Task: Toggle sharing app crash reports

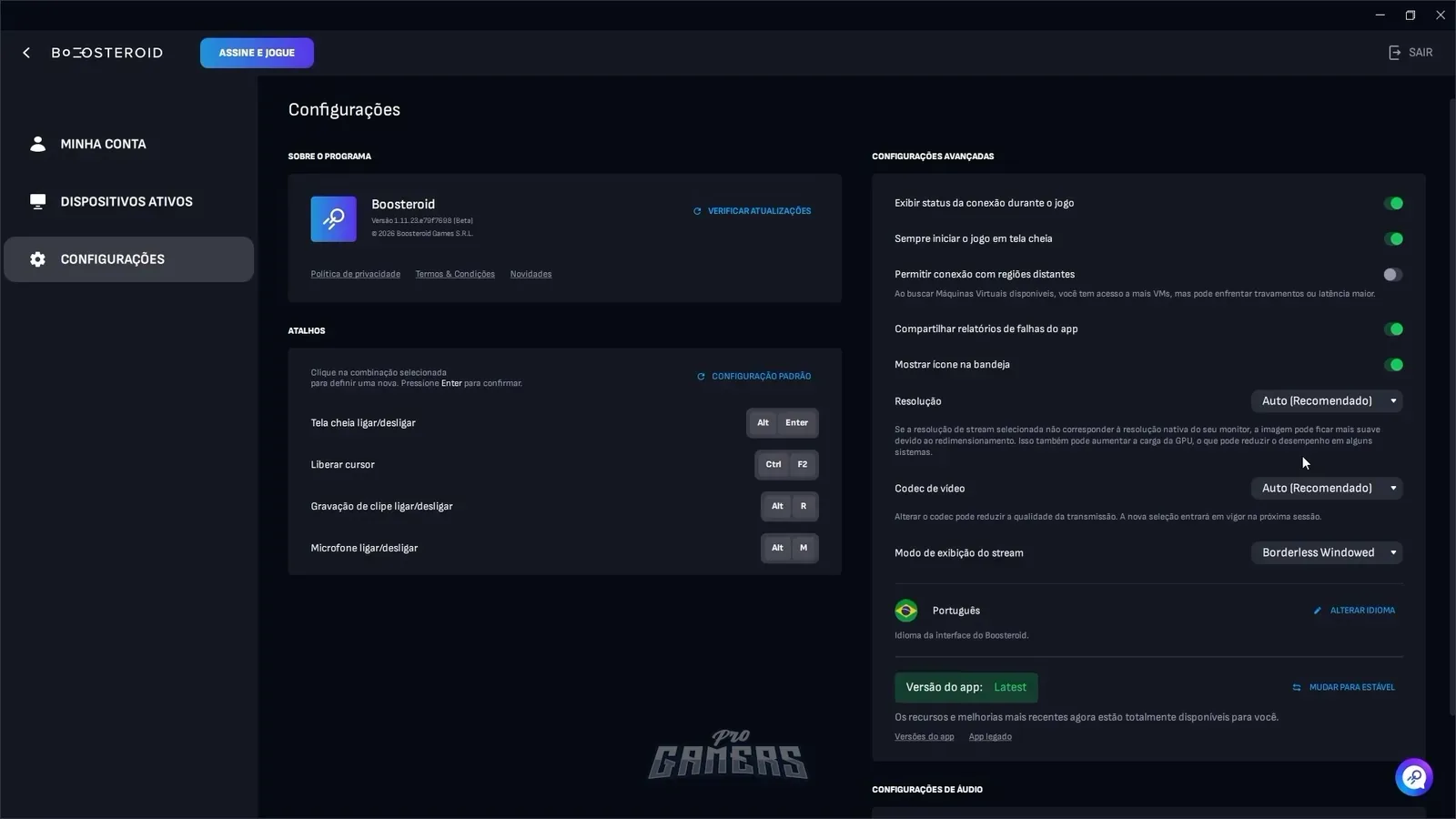Action: [1393, 329]
